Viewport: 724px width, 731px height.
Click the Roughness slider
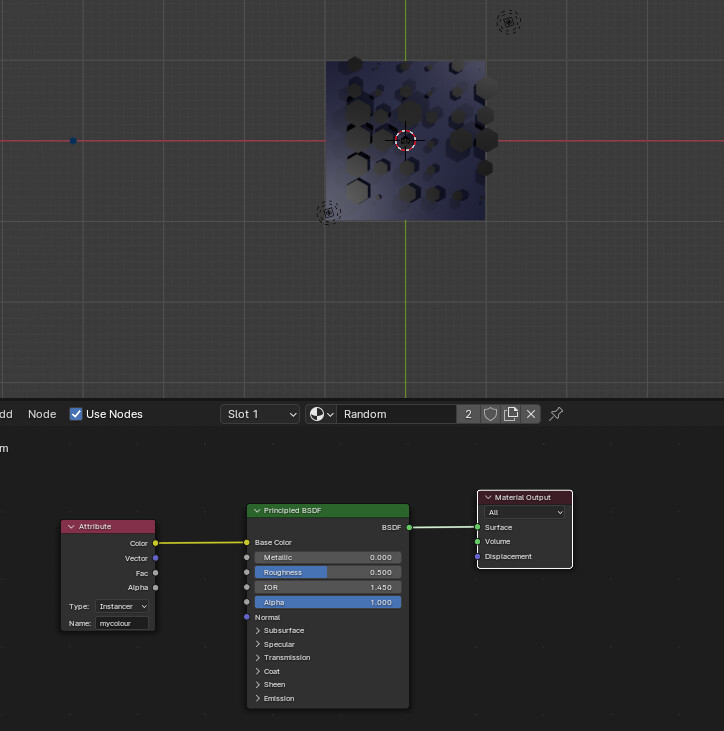[x=328, y=572]
